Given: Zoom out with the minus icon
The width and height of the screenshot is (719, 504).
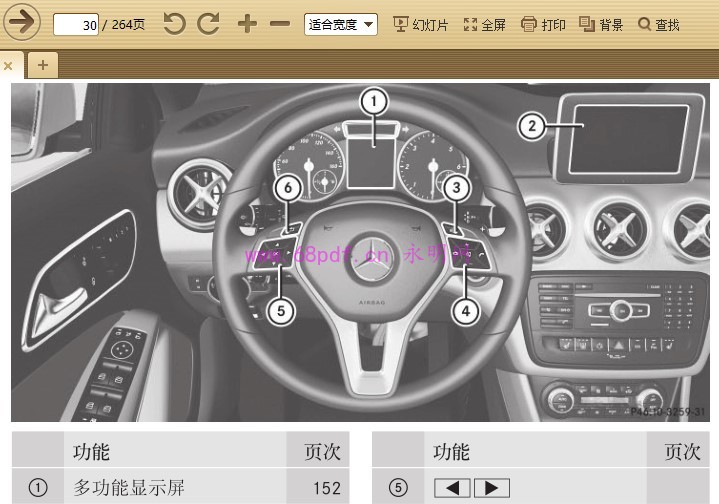Looking at the screenshot, I should point(280,24).
